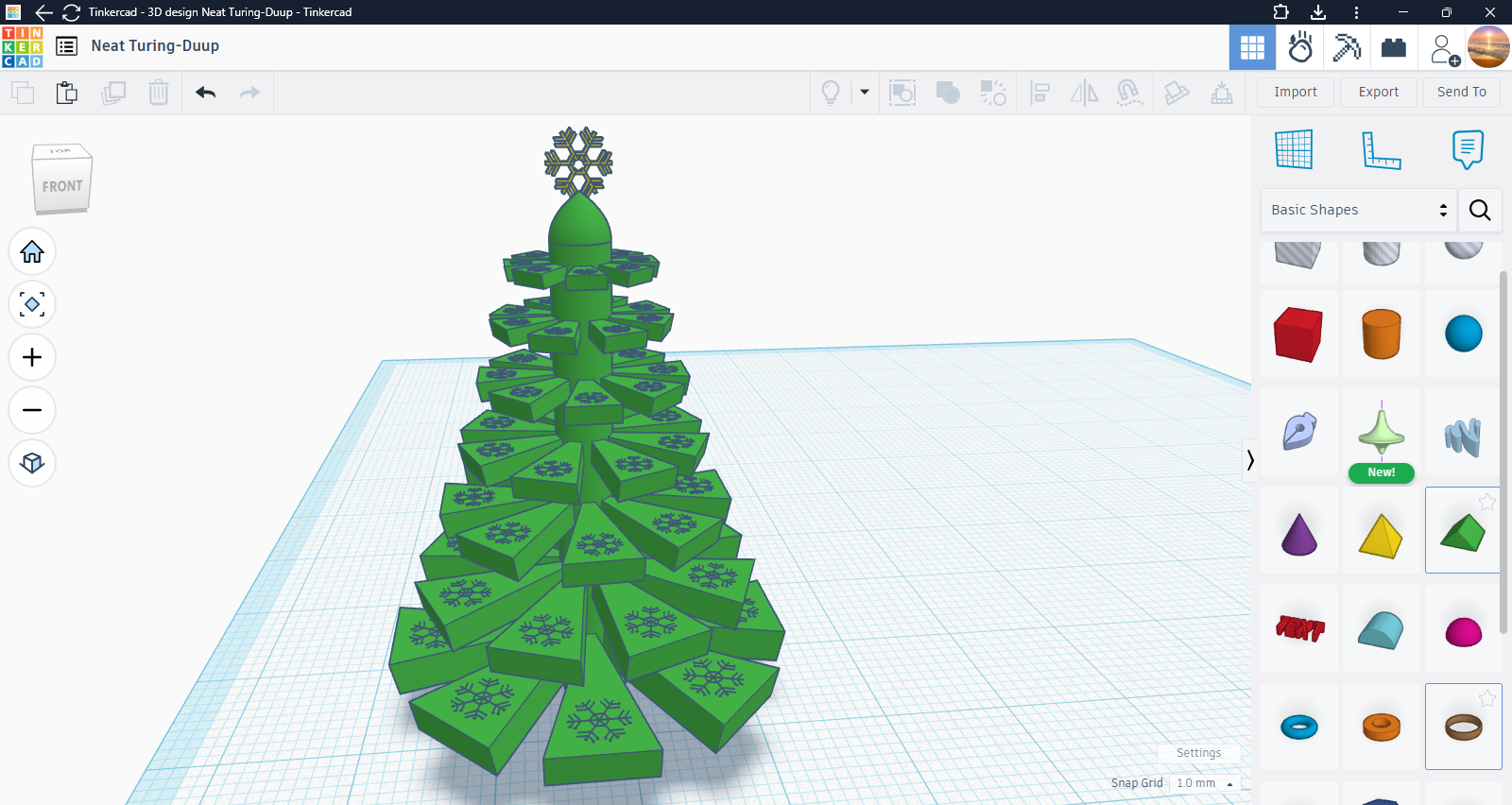Click the Align tool icon
This screenshot has height=805, width=1512.
[1040, 93]
